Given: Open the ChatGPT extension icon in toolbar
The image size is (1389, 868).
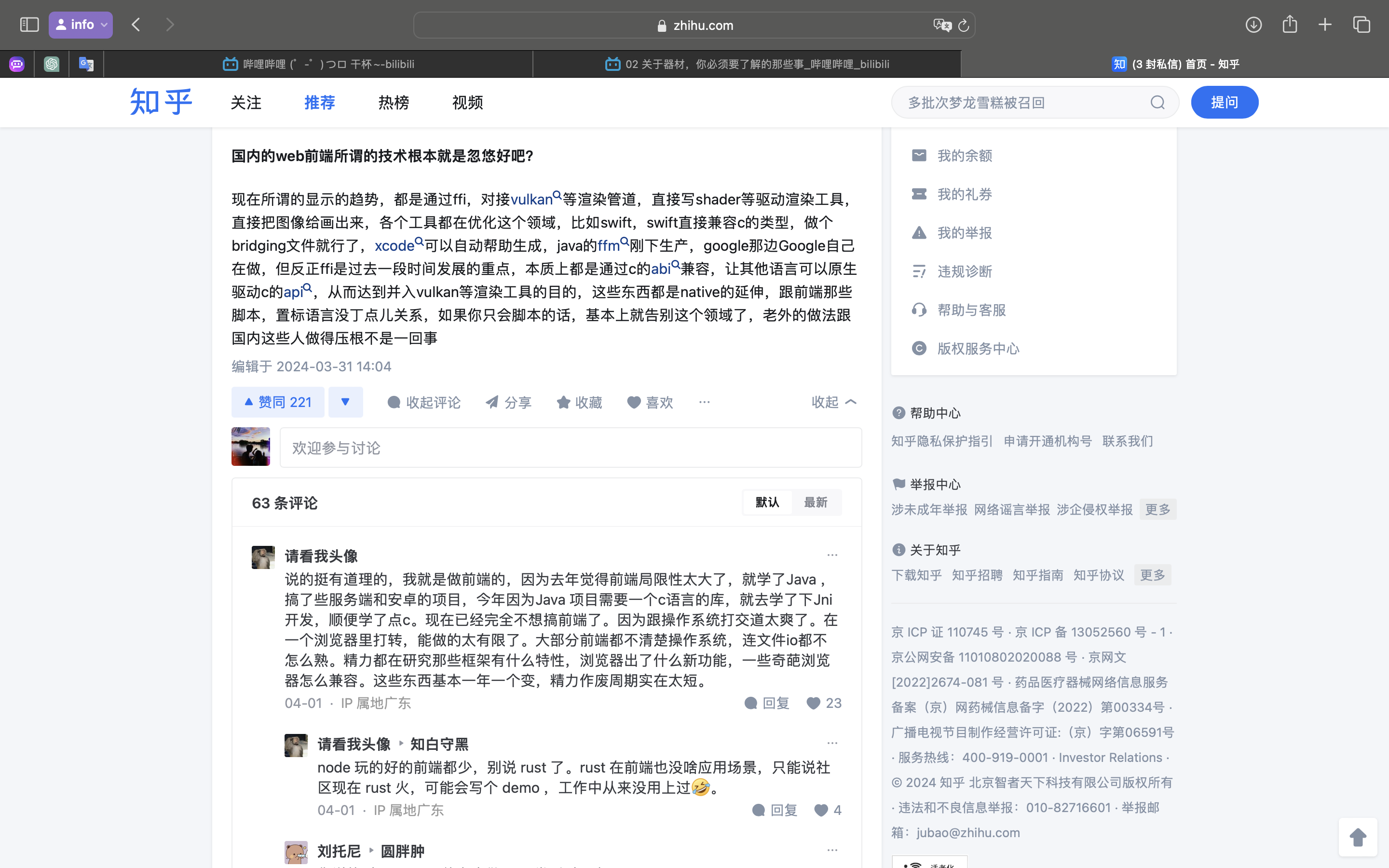Looking at the screenshot, I should click(x=52, y=64).
